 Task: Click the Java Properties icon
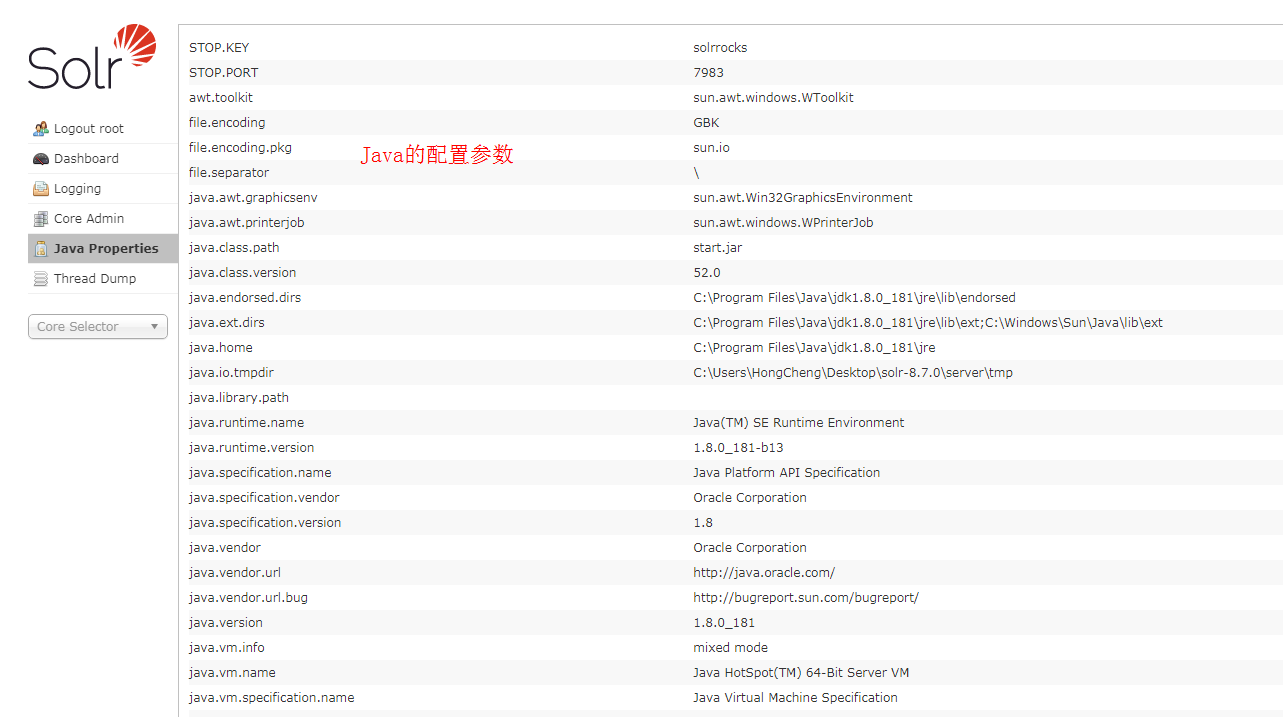pos(41,248)
